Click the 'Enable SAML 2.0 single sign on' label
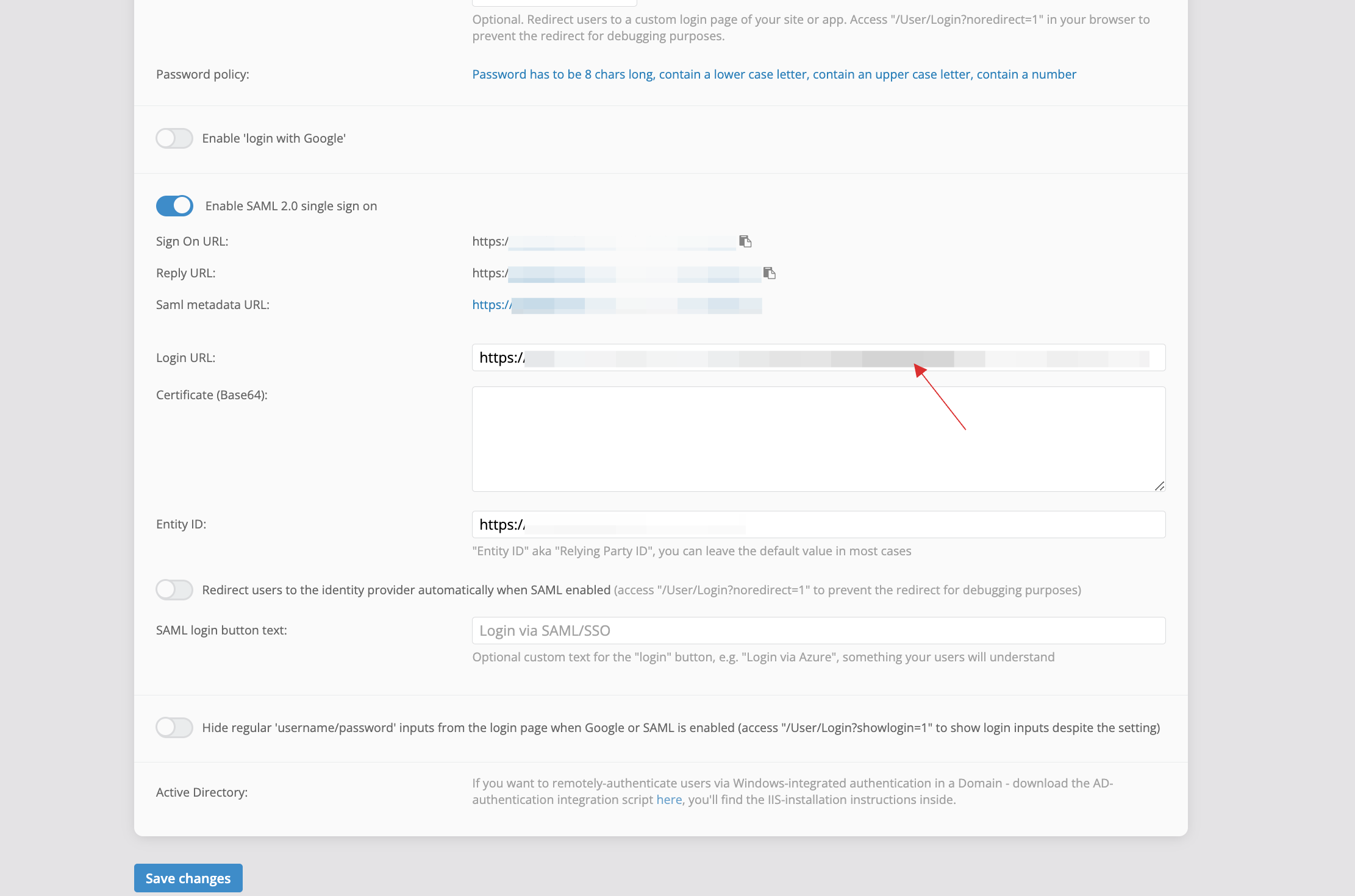 [x=291, y=206]
